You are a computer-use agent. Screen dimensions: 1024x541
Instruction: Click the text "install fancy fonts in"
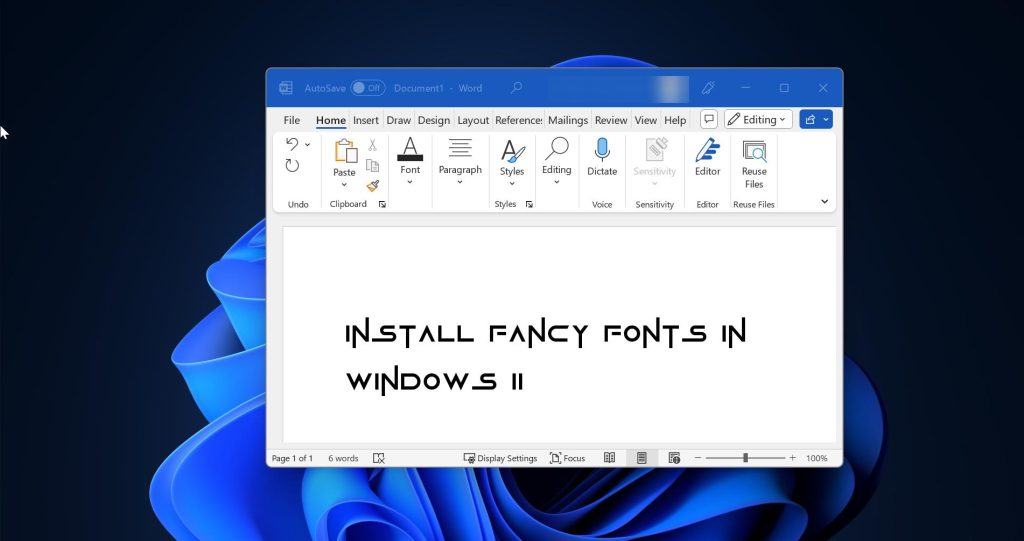point(545,333)
